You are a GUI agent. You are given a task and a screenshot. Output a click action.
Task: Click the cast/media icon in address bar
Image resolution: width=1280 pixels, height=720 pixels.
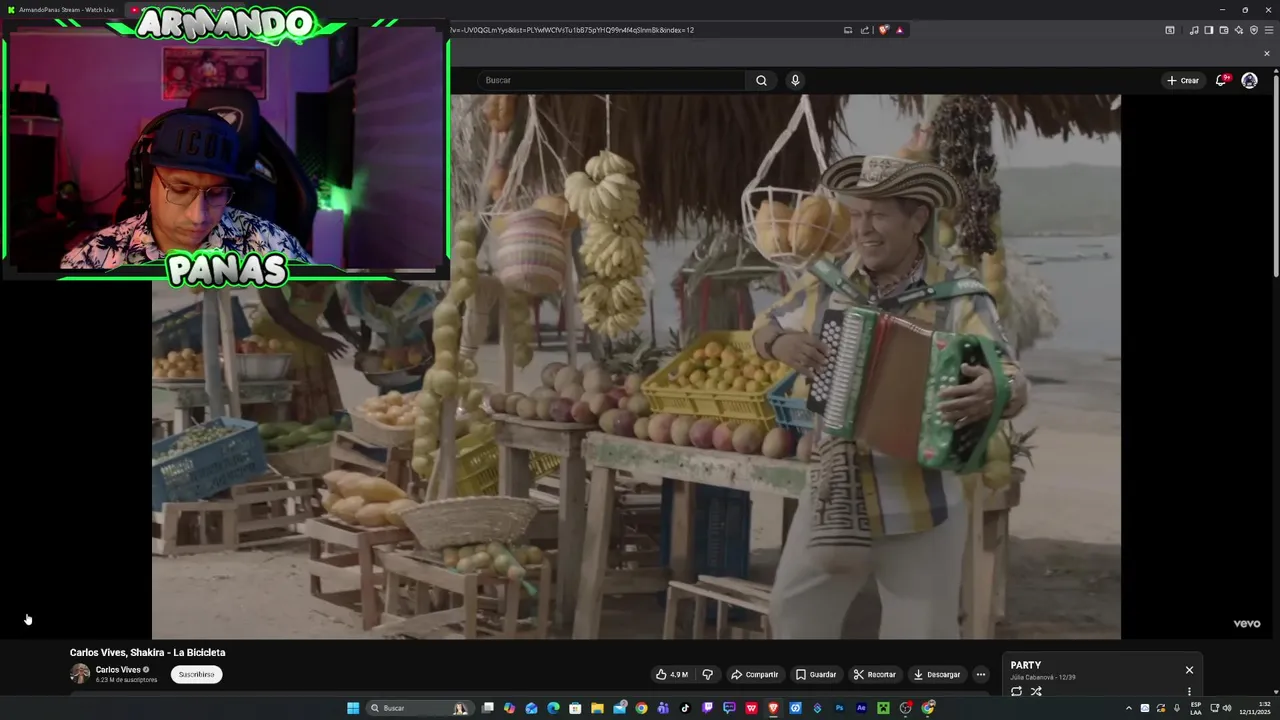848,30
